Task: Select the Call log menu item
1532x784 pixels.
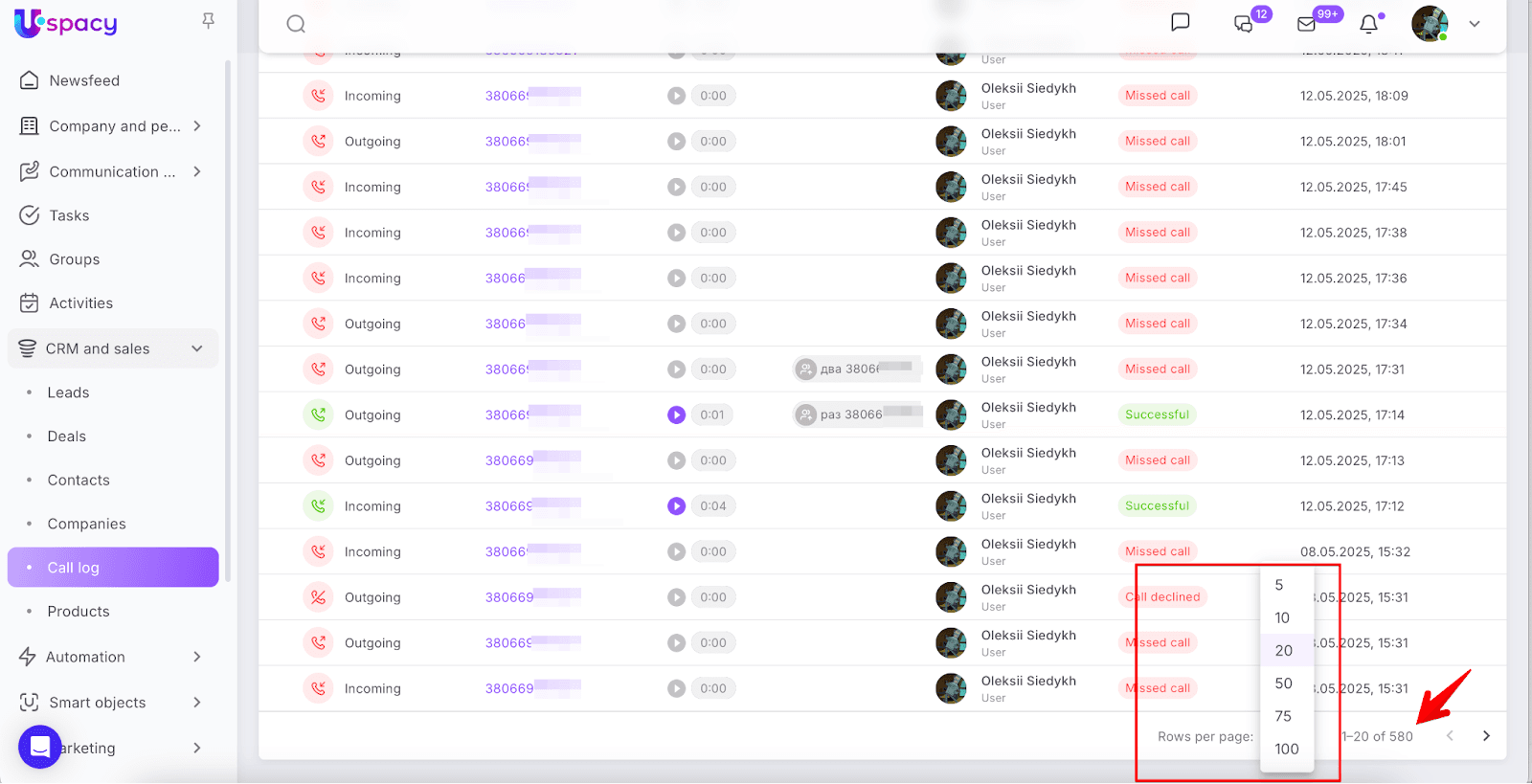Action: click(x=113, y=568)
